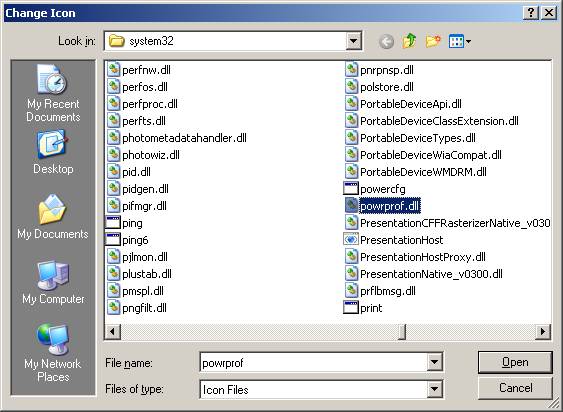The image size is (563, 412).
Task: Click the horizontal scrollbar right arrow
Action: (543, 331)
